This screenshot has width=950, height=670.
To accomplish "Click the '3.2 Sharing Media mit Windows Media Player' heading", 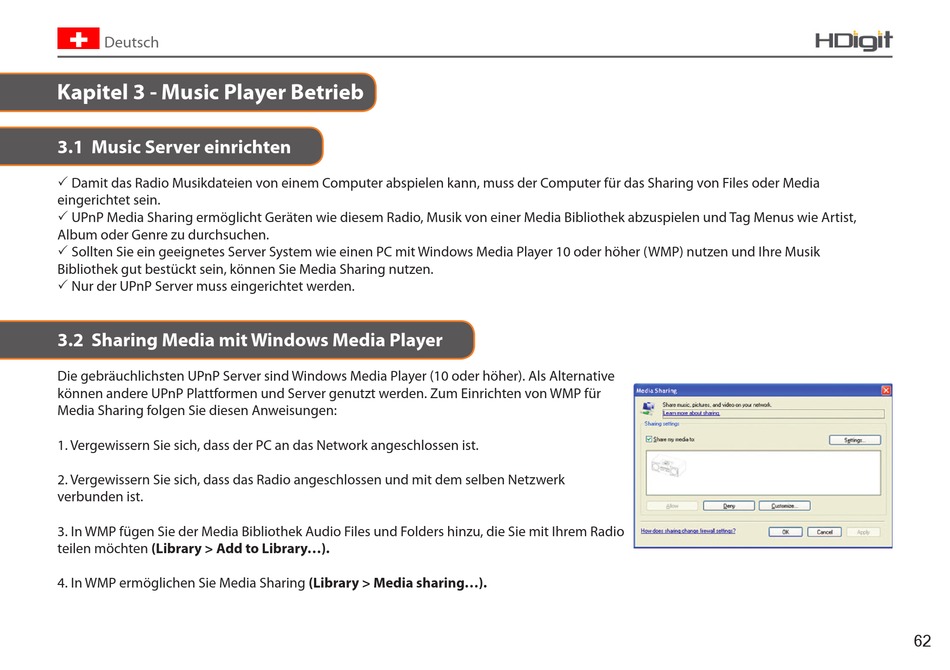I will [x=250, y=340].
